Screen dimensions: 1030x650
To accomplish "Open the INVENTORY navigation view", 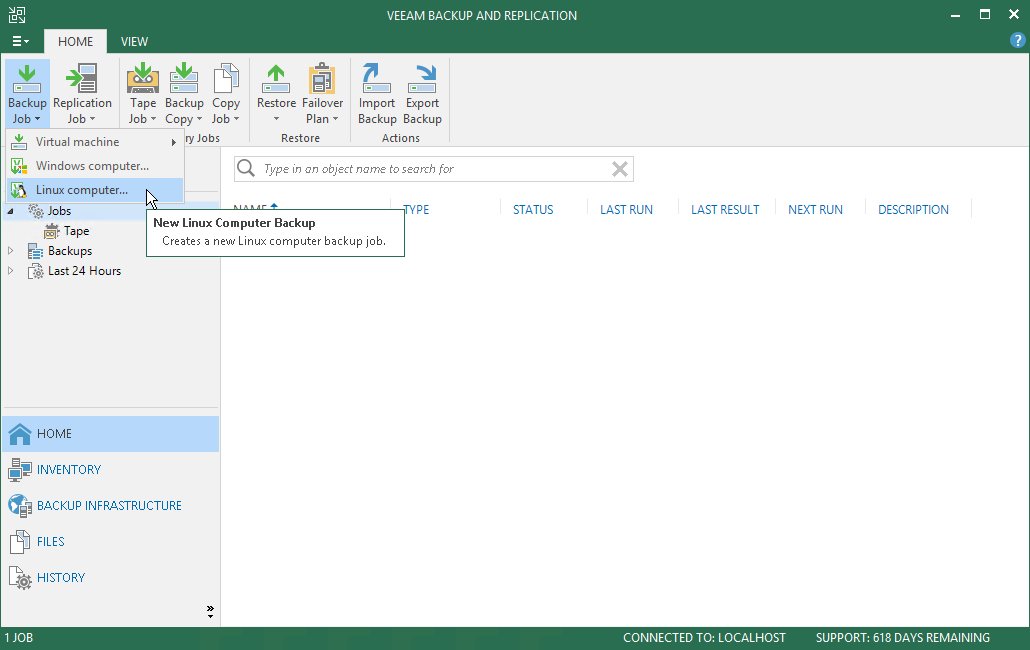I will click(110, 469).
